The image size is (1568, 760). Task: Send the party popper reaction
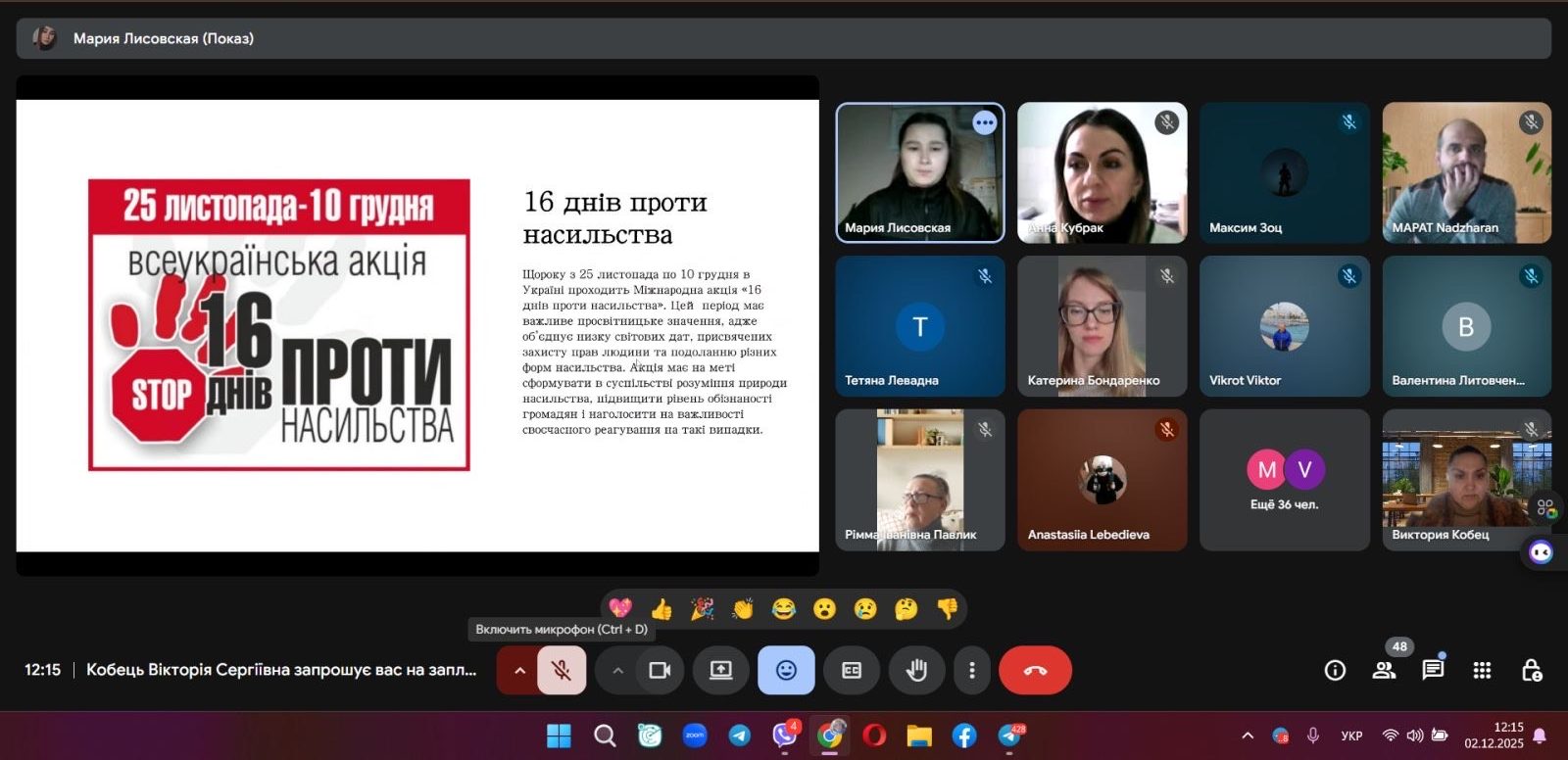(703, 609)
